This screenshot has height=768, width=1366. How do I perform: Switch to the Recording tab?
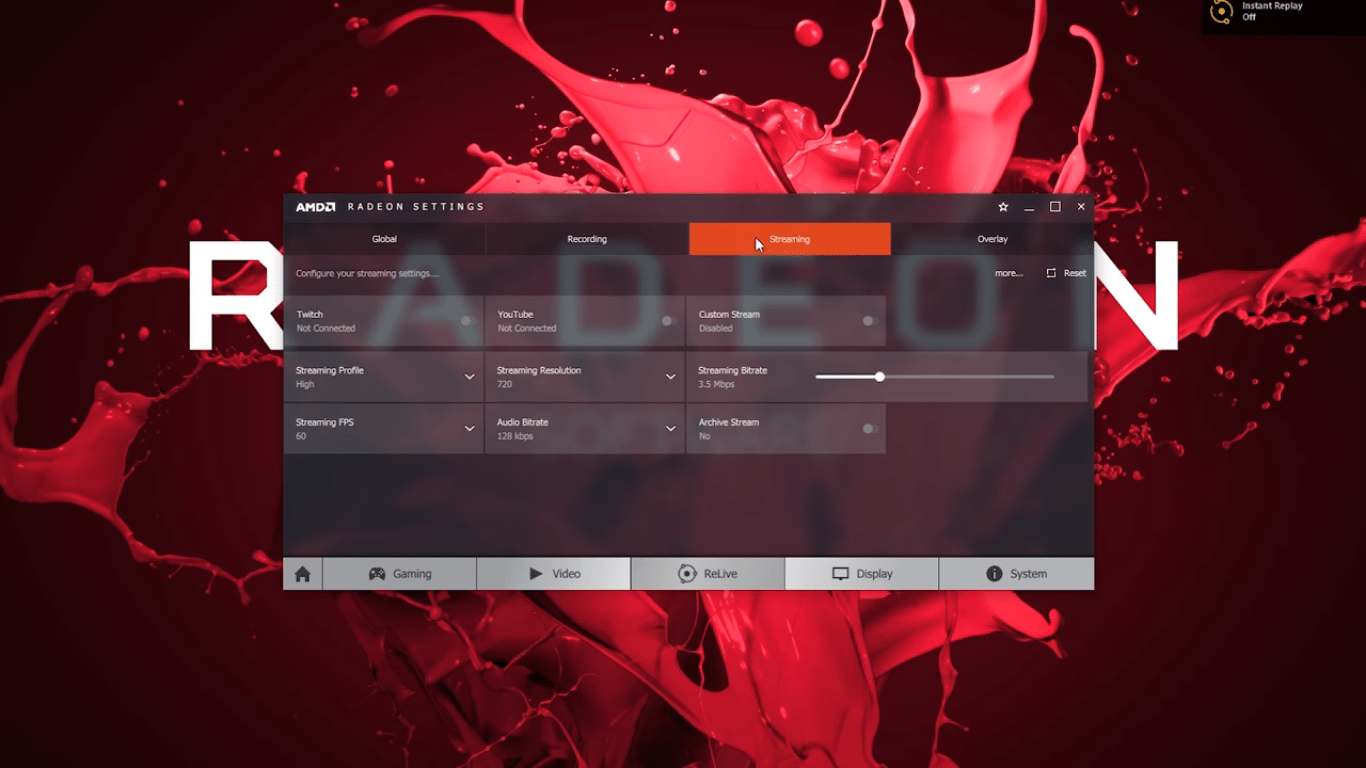(587, 239)
